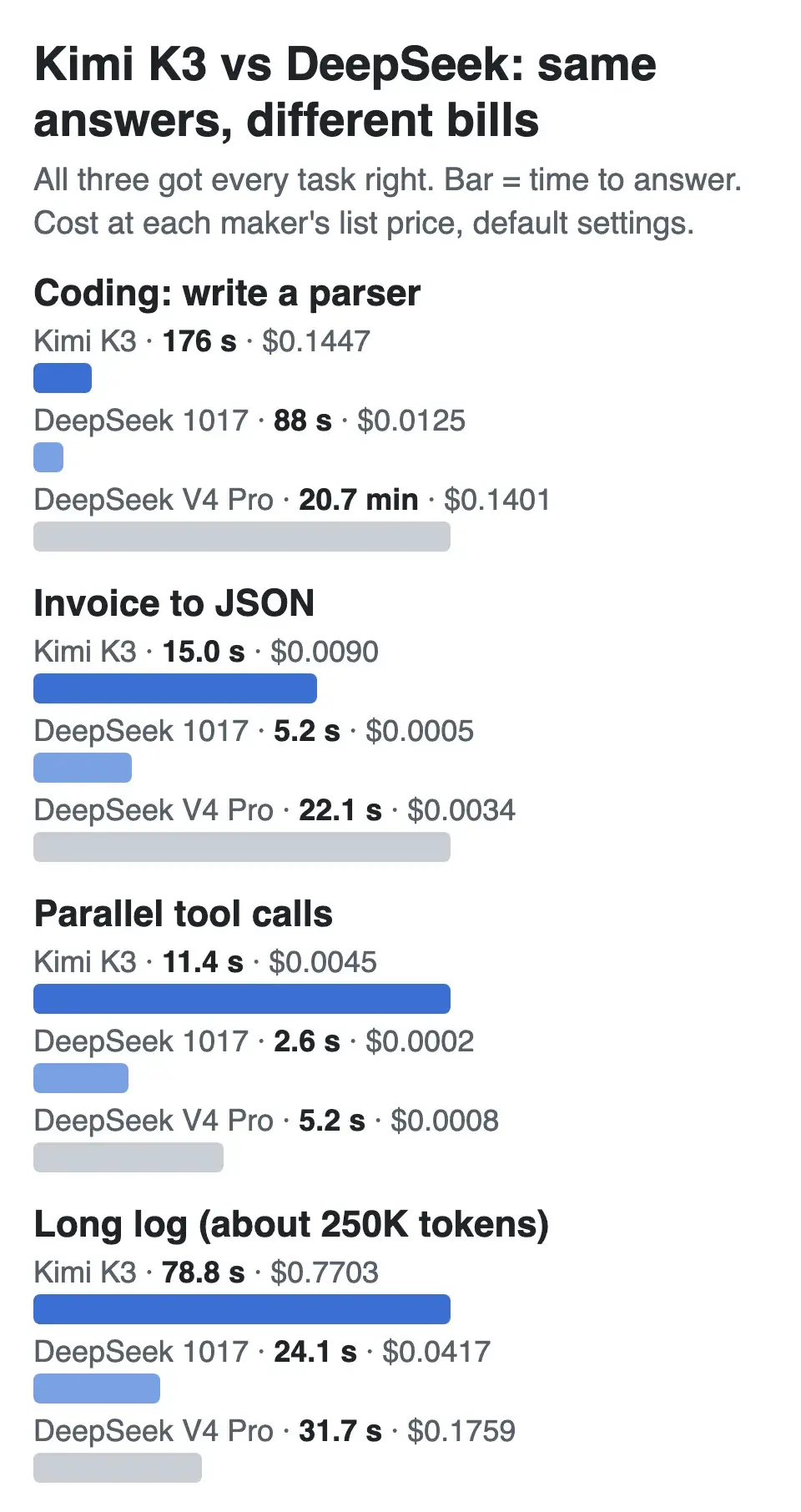The width and height of the screenshot is (801, 1512).
Task: Click the 'Kimi K3 · 78.8 s · $0.7703' label
Action: [206, 1273]
